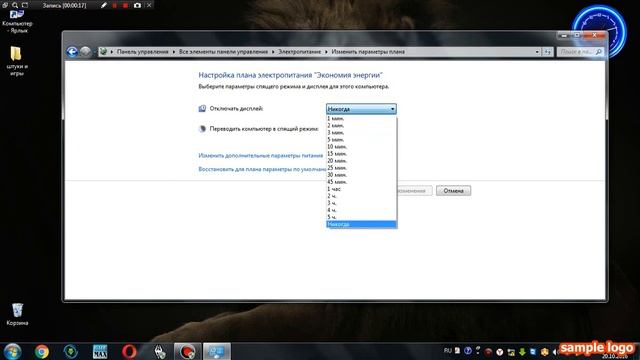Choose 5 мин. from the display timeout list
This screenshot has width=640, height=360.
click(361, 140)
